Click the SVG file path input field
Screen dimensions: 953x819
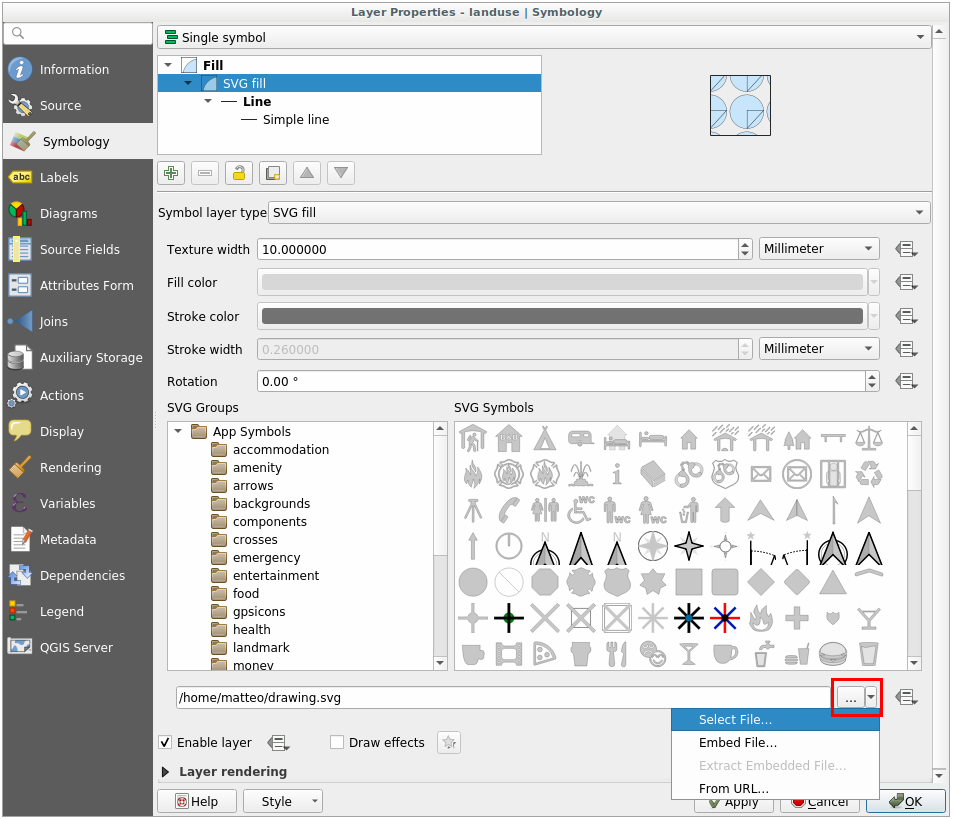click(x=500, y=697)
